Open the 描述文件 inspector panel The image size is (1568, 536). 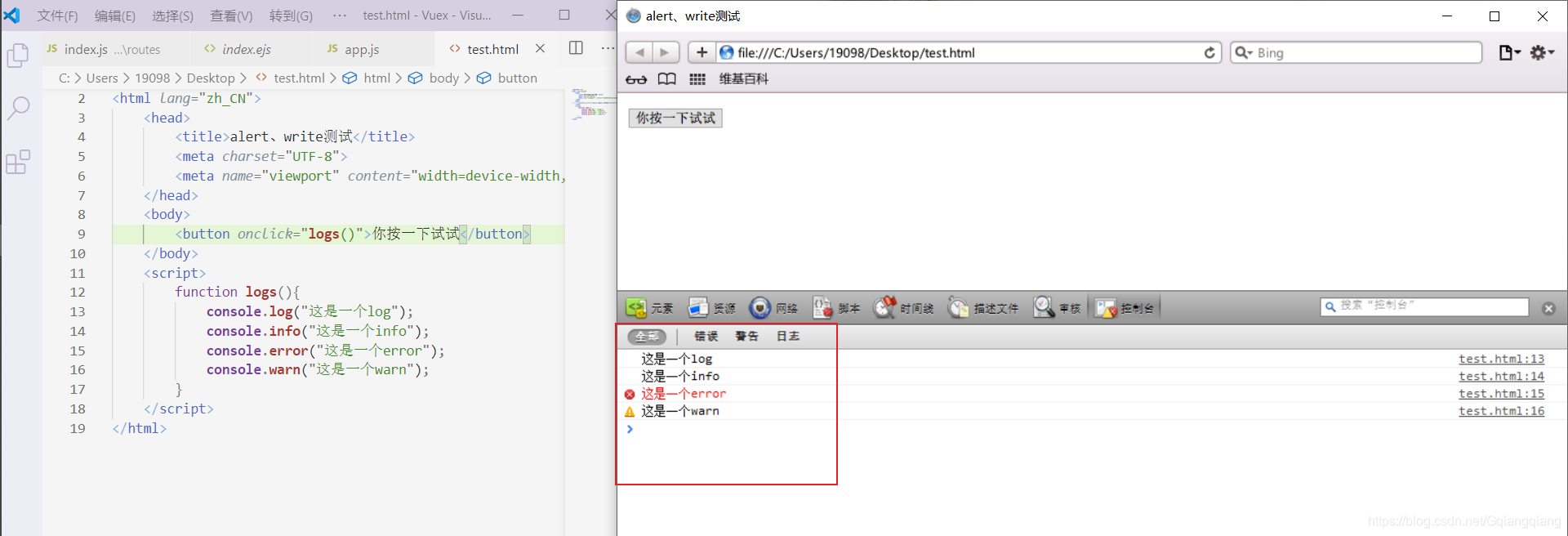pos(983,308)
